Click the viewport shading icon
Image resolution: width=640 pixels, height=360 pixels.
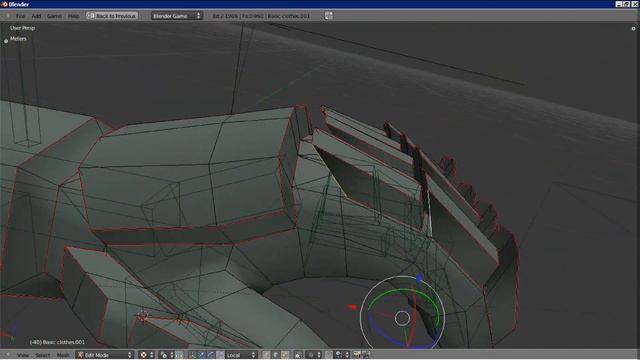pyautogui.click(x=143, y=355)
